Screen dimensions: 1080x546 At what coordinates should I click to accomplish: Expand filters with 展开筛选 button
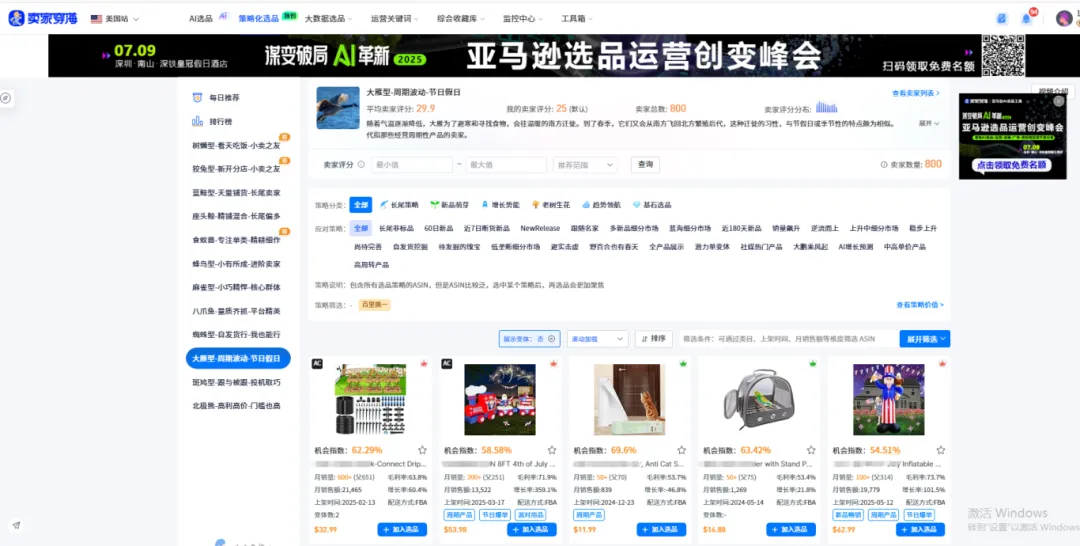pos(924,339)
